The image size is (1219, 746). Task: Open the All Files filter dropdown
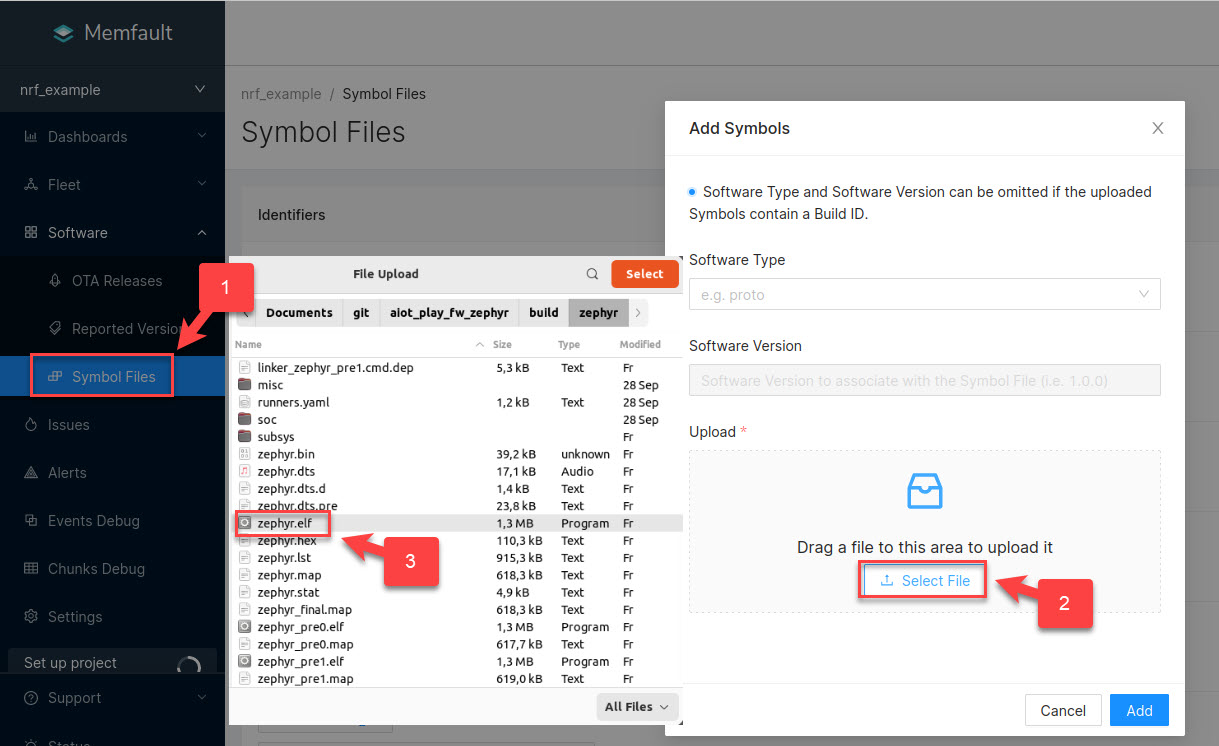(x=636, y=707)
